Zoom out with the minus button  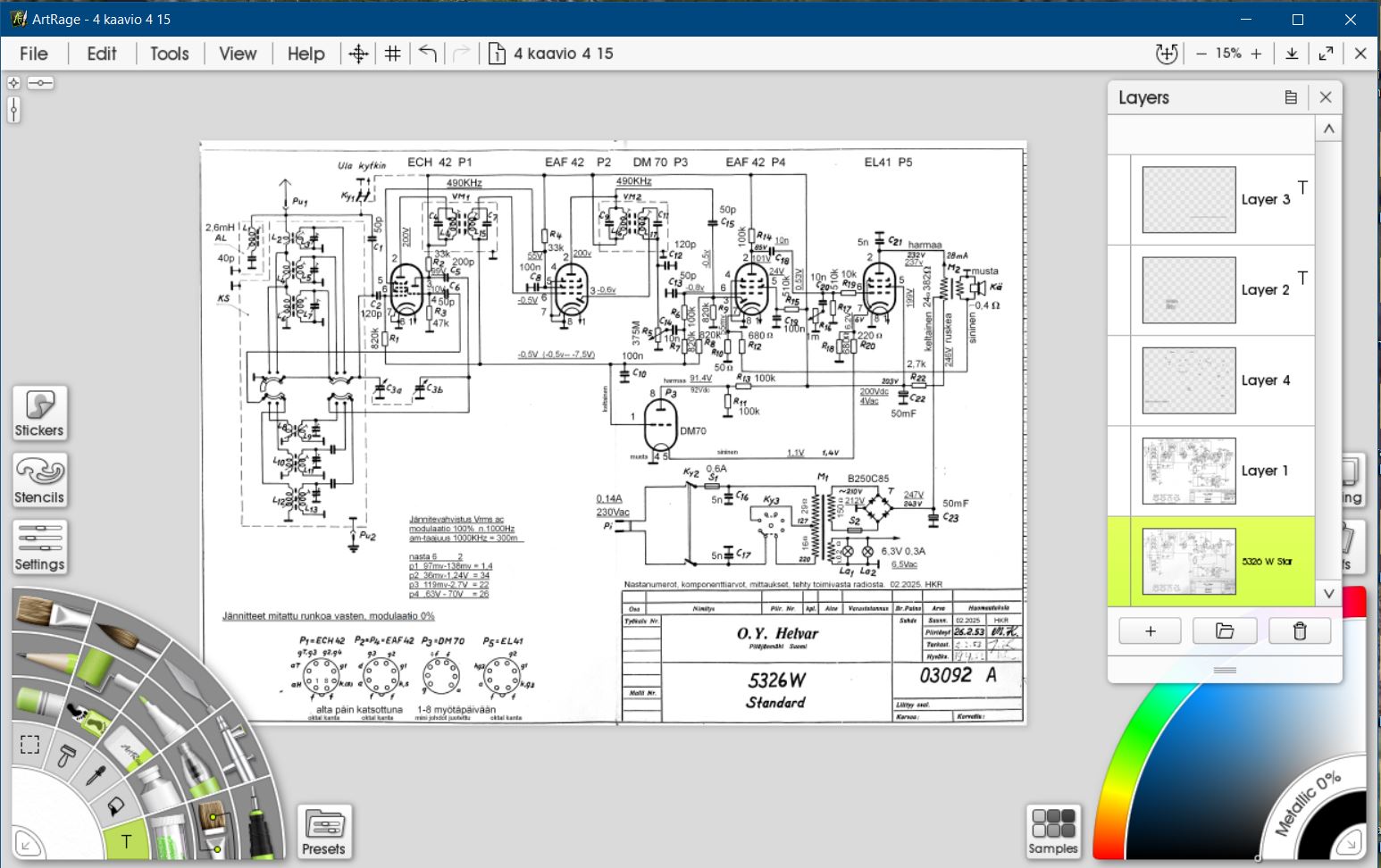click(1201, 54)
